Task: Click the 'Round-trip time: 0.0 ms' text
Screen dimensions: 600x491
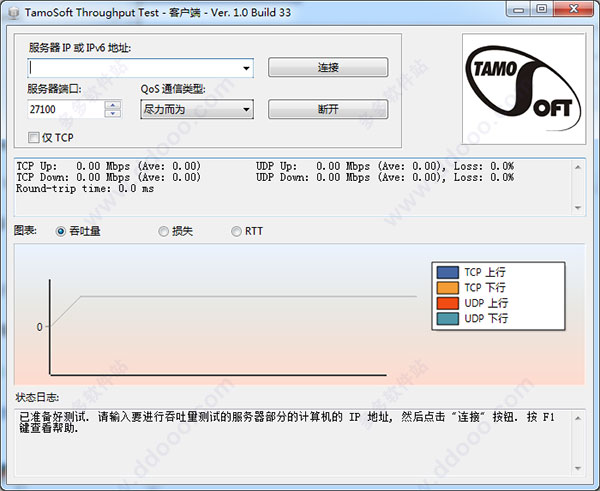Action: 85,188
